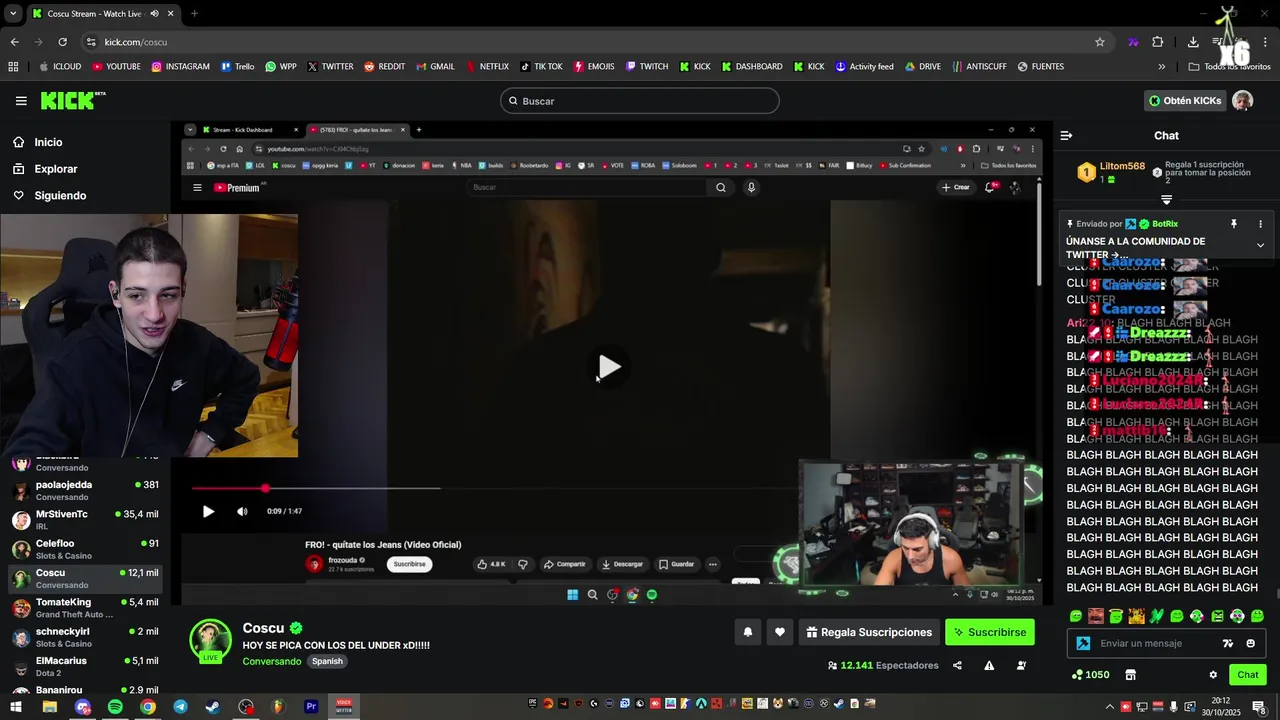Click Coscu channel avatar with LIVE badge
1280x720 pixels.
(211, 641)
